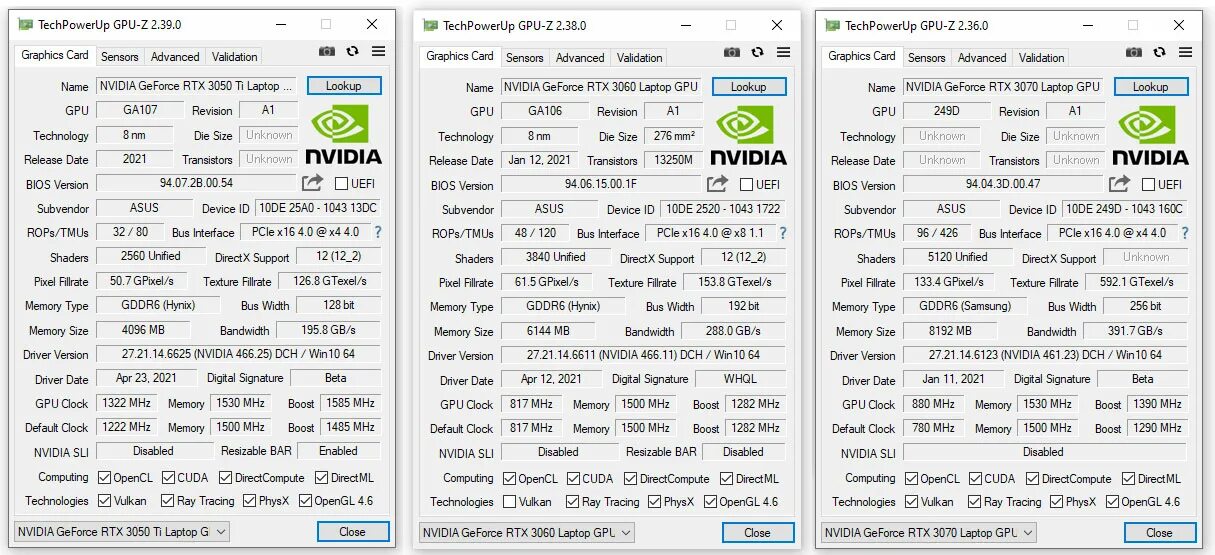Toggle DirectML checkbox in RTX 3070 window
This screenshot has width=1215, height=555.
1129,479
